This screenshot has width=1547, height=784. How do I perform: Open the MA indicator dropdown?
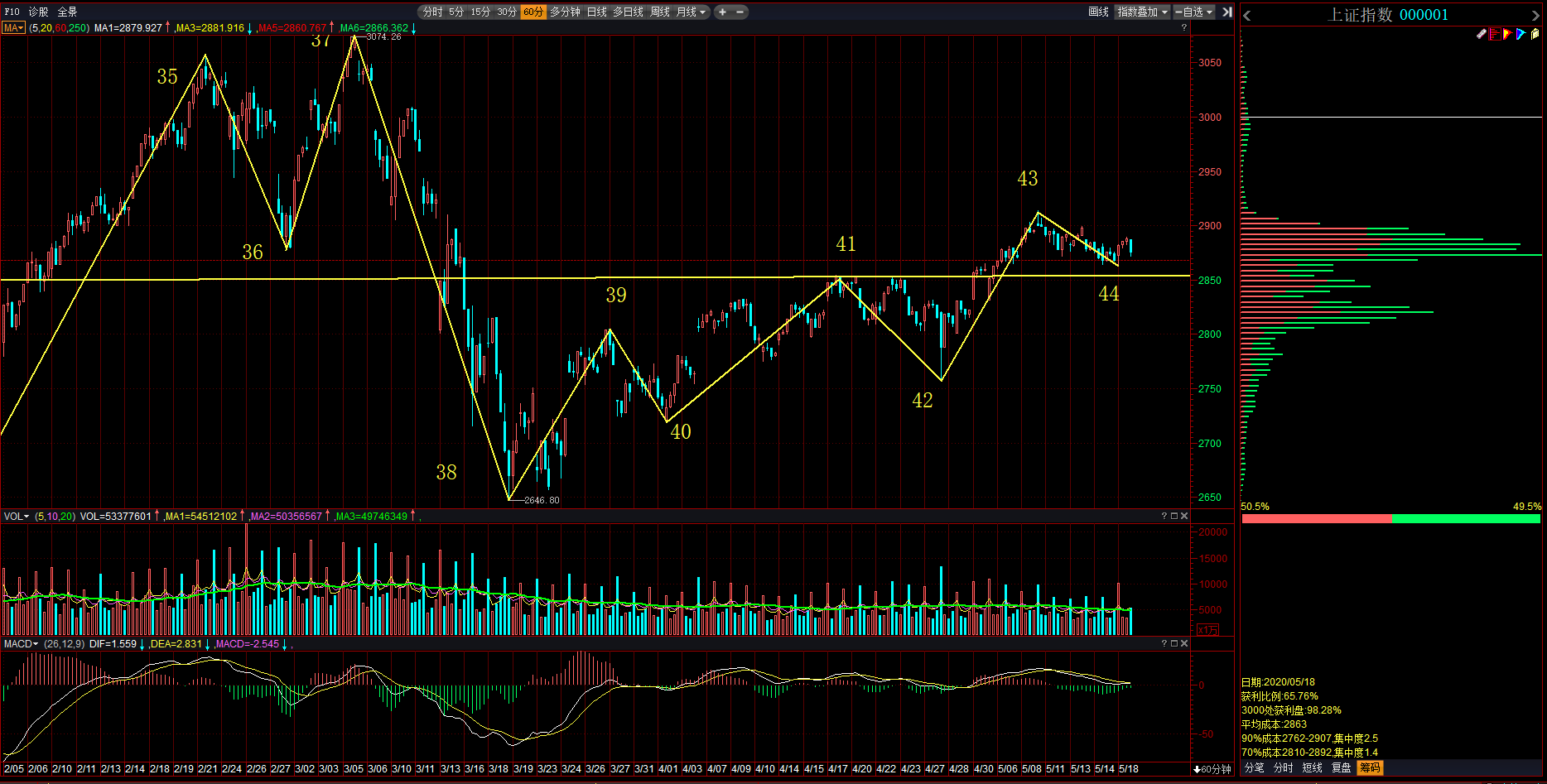(13, 27)
